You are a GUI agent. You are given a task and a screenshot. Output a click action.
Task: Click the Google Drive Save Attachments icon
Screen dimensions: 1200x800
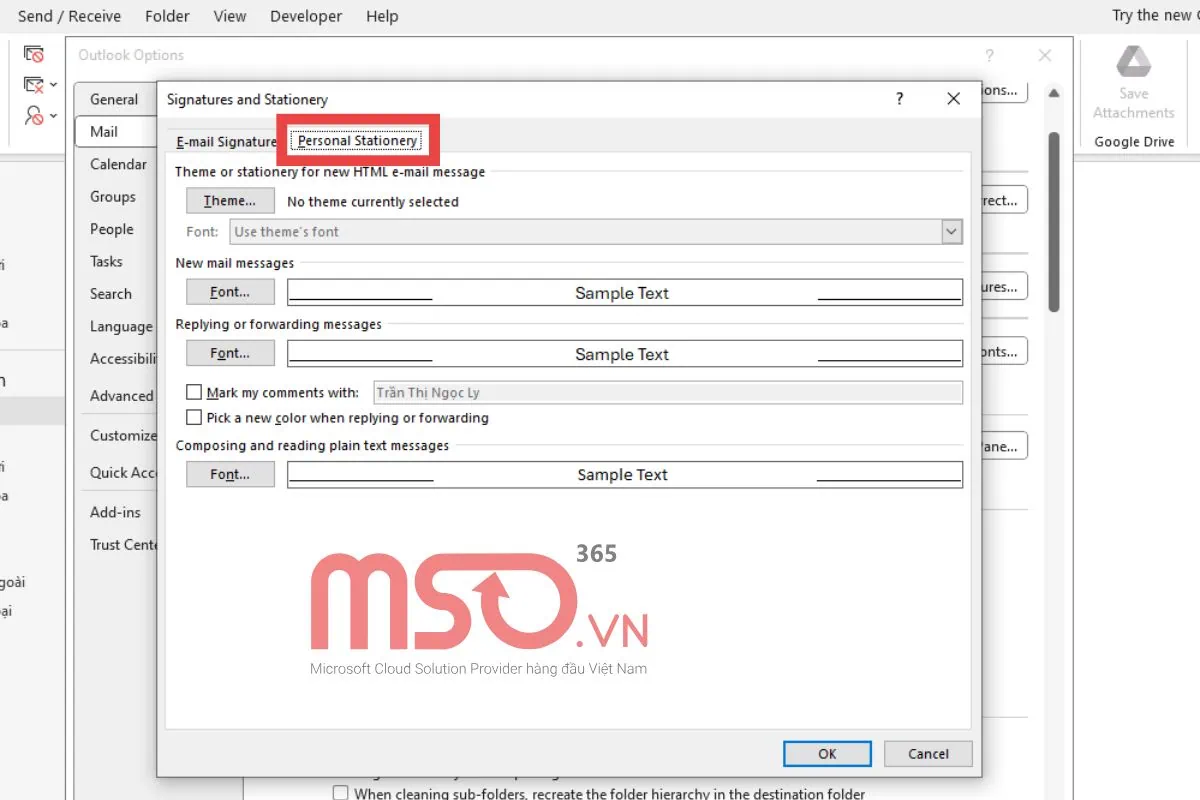(x=1133, y=62)
